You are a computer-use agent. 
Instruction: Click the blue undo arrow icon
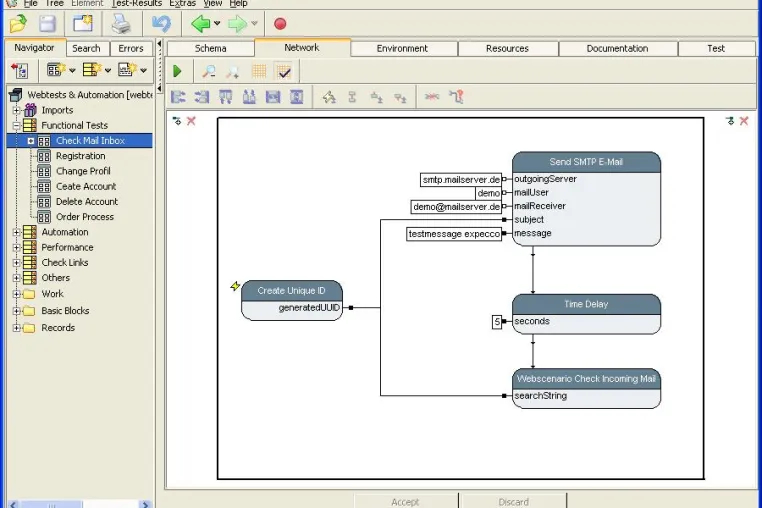tap(161, 24)
